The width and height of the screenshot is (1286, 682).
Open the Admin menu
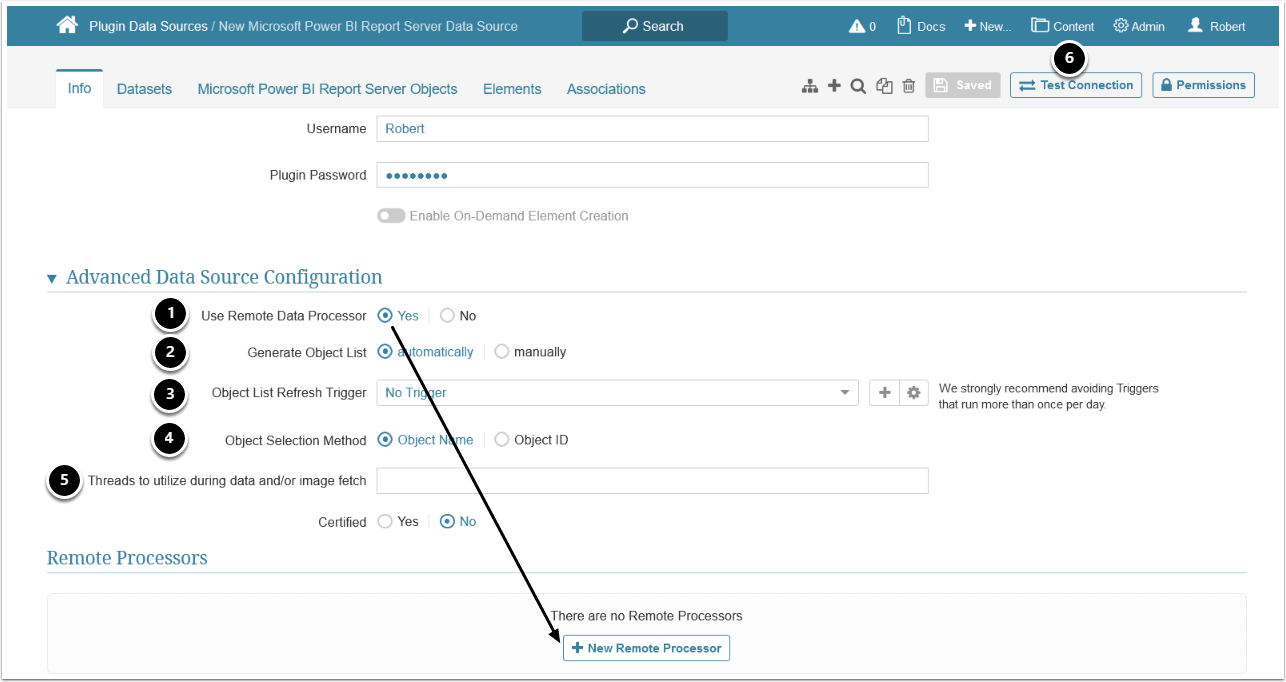tap(1139, 26)
